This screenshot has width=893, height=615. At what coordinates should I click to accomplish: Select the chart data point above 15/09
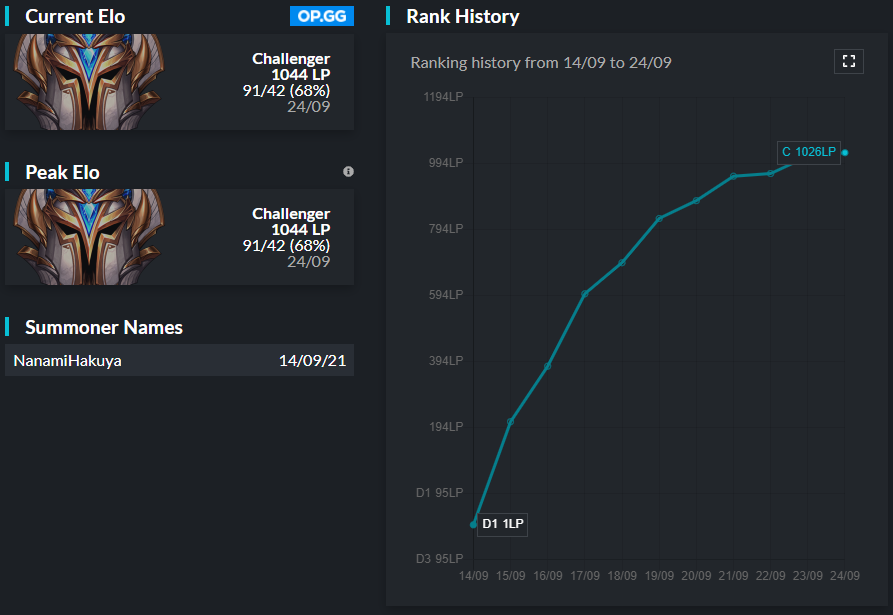coord(510,422)
